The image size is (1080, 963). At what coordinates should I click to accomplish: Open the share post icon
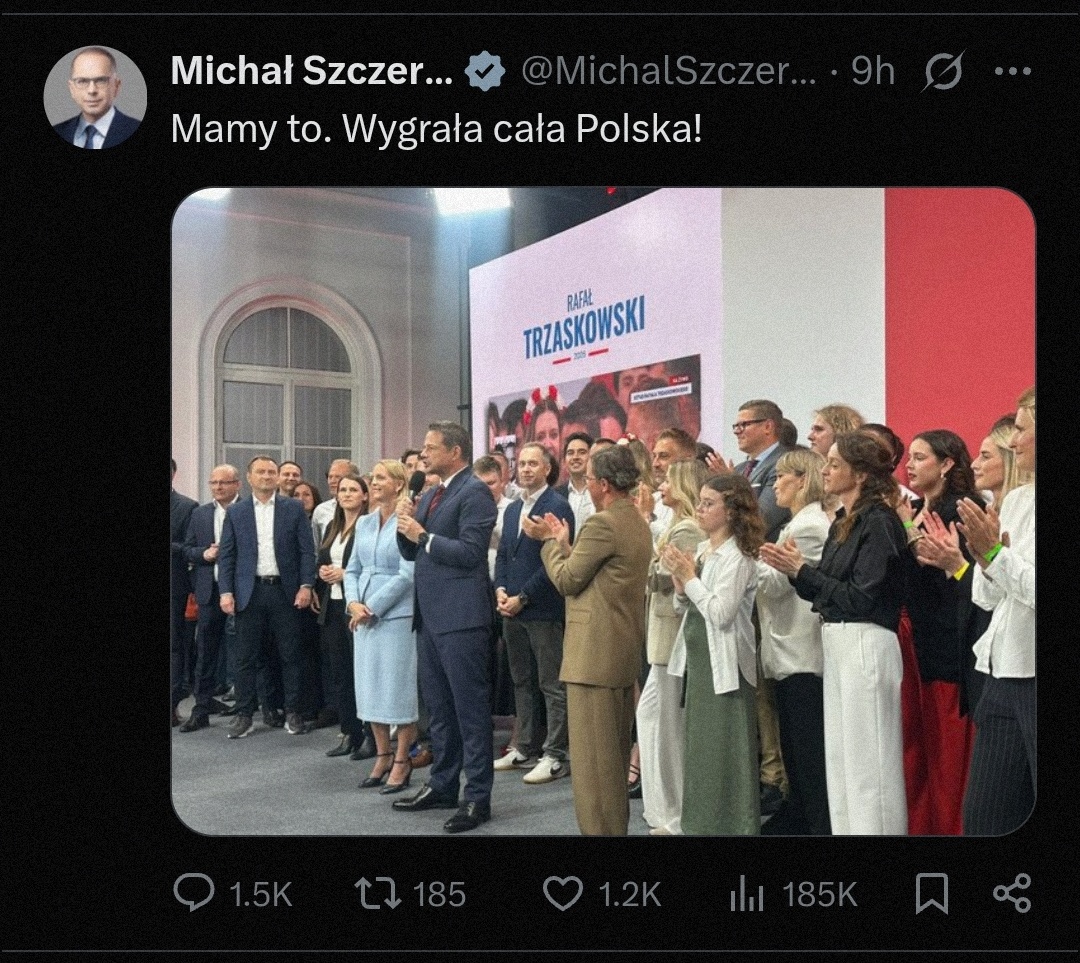click(1011, 892)
